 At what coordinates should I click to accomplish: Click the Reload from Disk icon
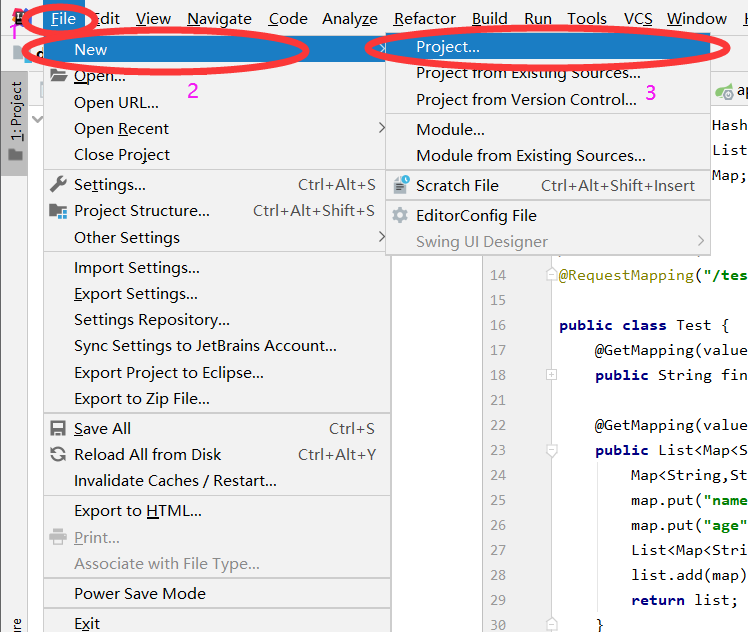[58, 454]
